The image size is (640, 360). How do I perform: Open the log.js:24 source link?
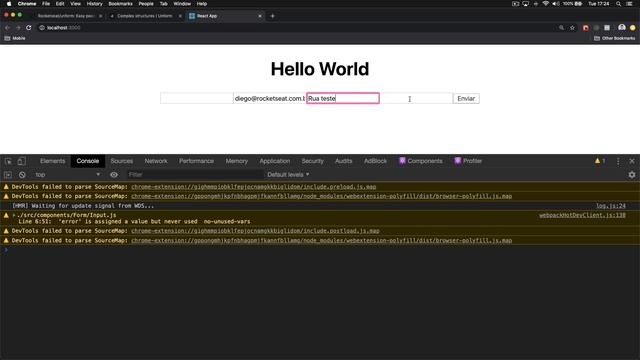(x=611, y=206)
